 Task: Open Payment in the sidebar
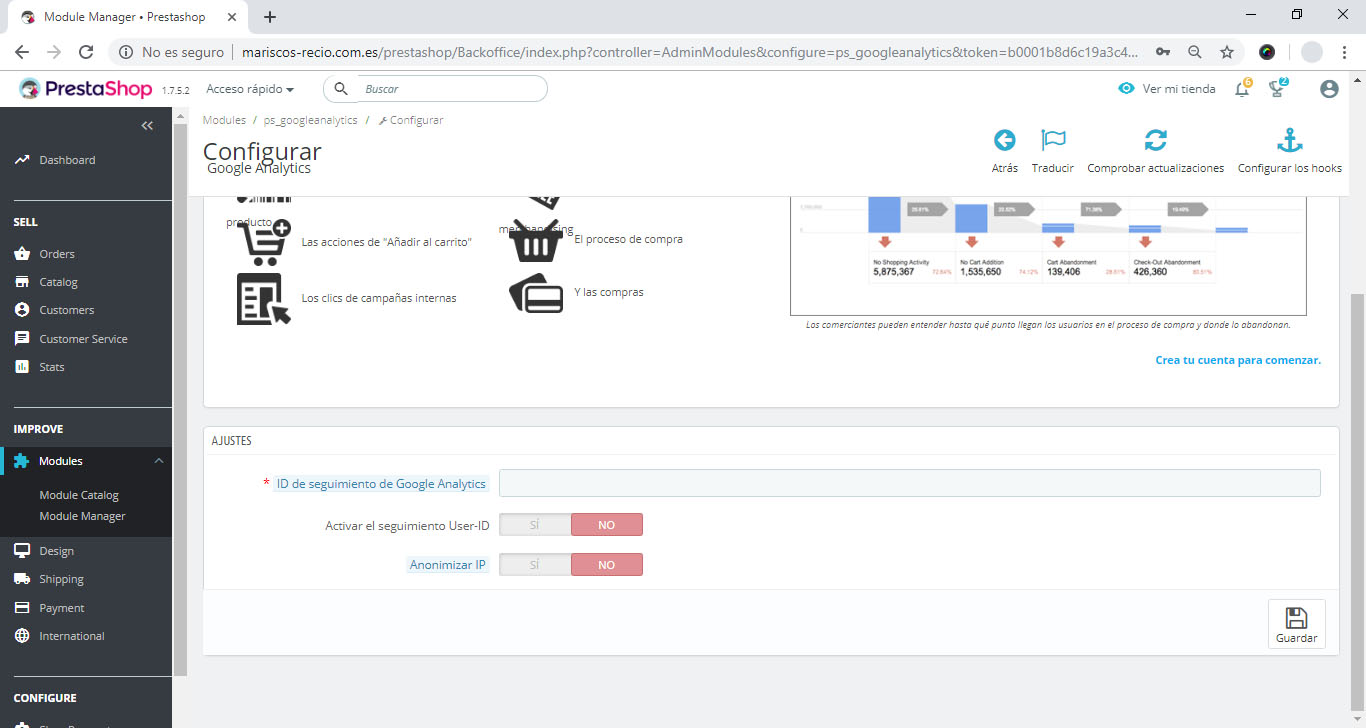tap(62, 608)
